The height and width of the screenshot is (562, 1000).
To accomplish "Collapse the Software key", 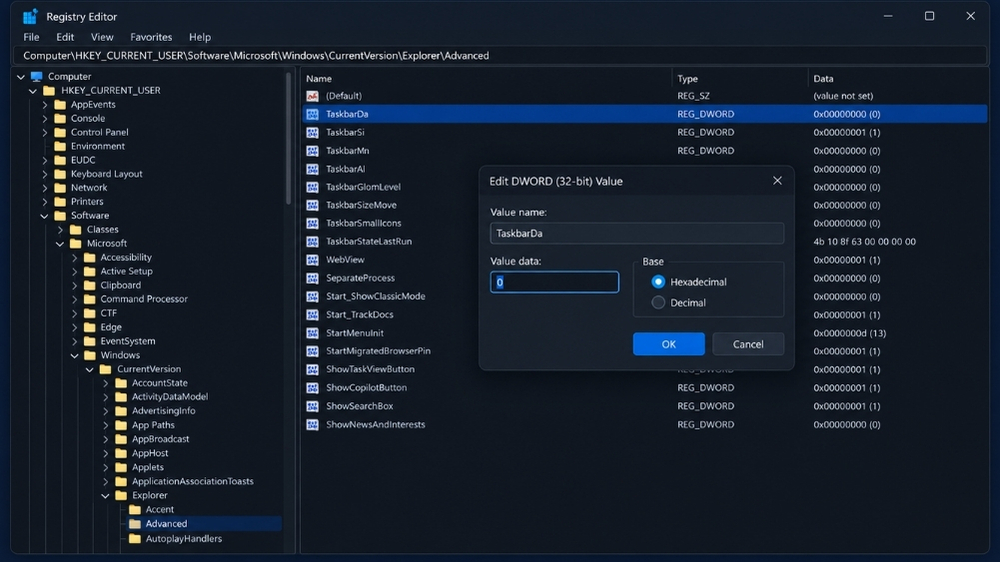I will (x=45, y=216).
